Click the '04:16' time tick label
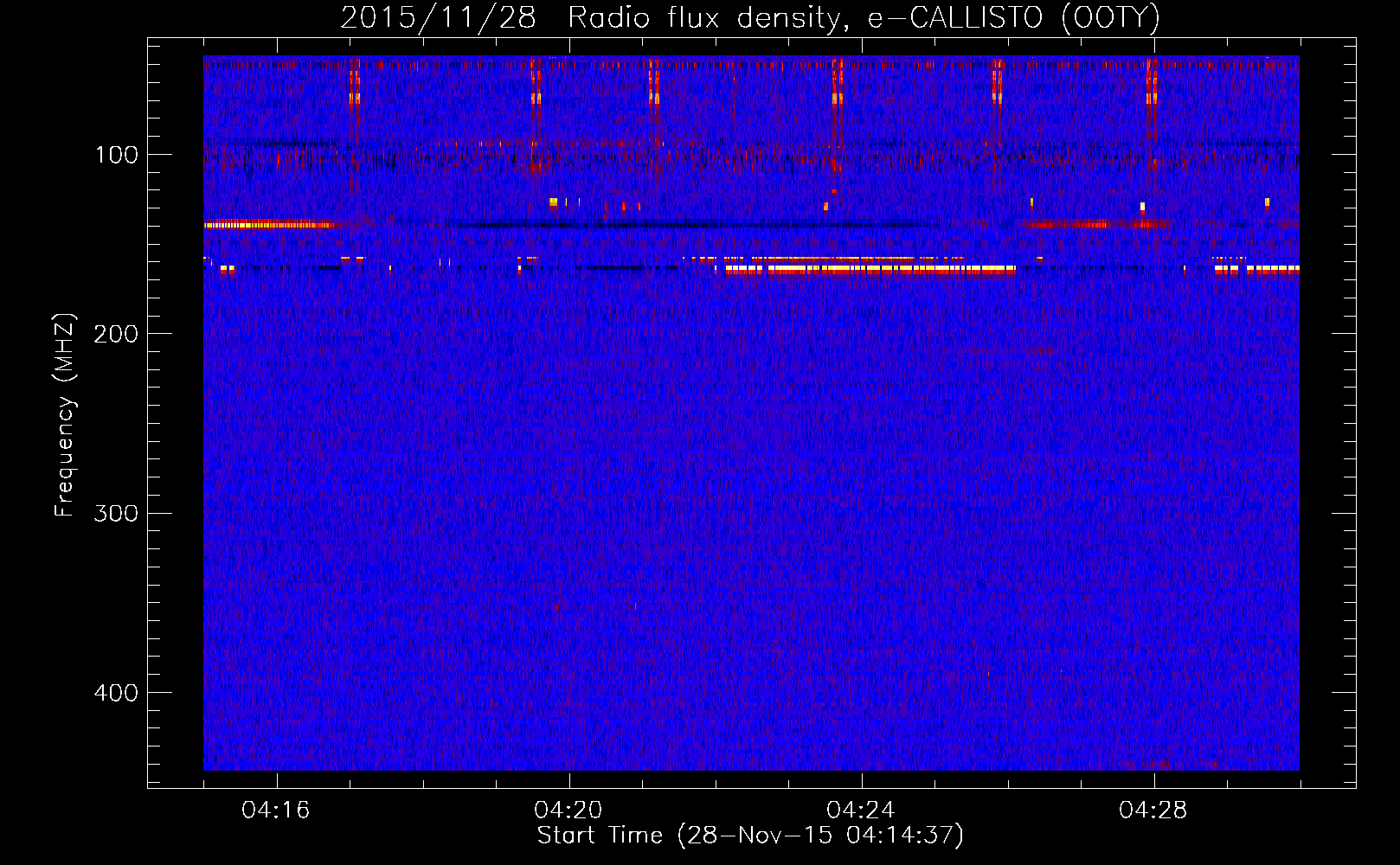 276,811
